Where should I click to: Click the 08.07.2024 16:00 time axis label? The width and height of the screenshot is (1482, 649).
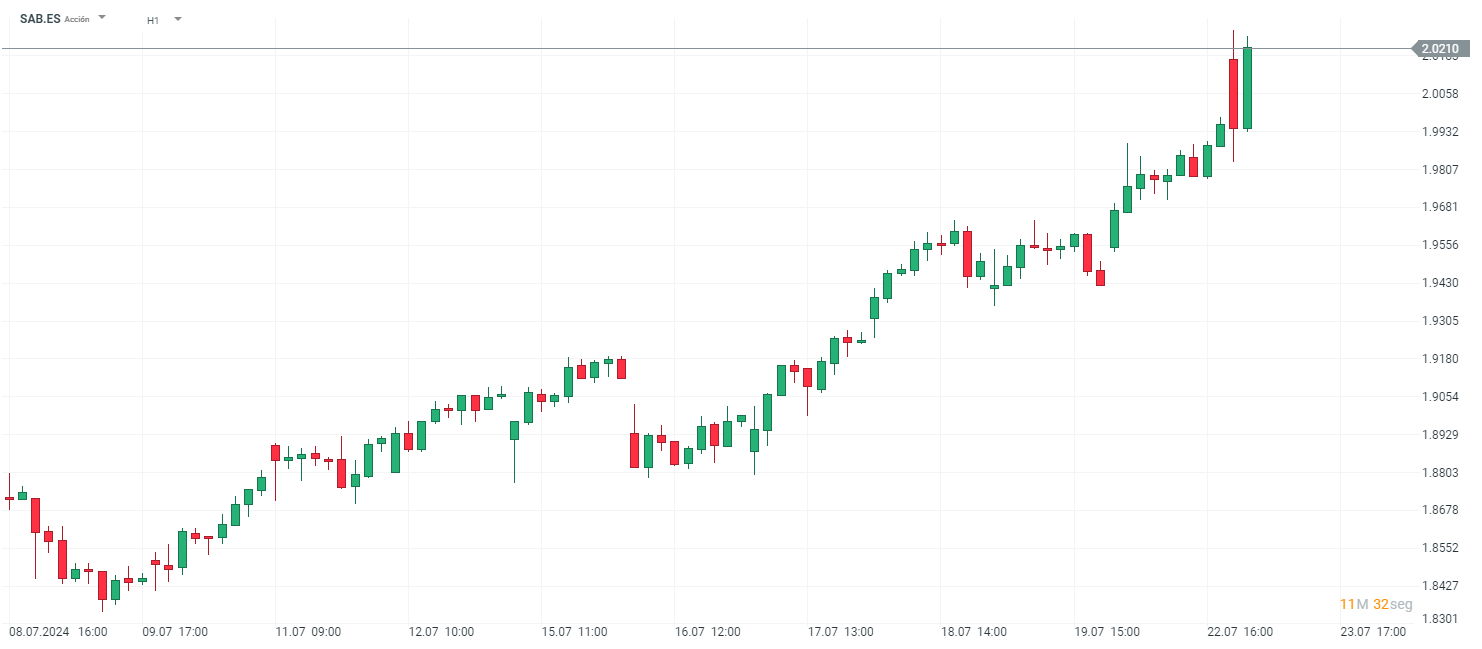click(58, 632)
